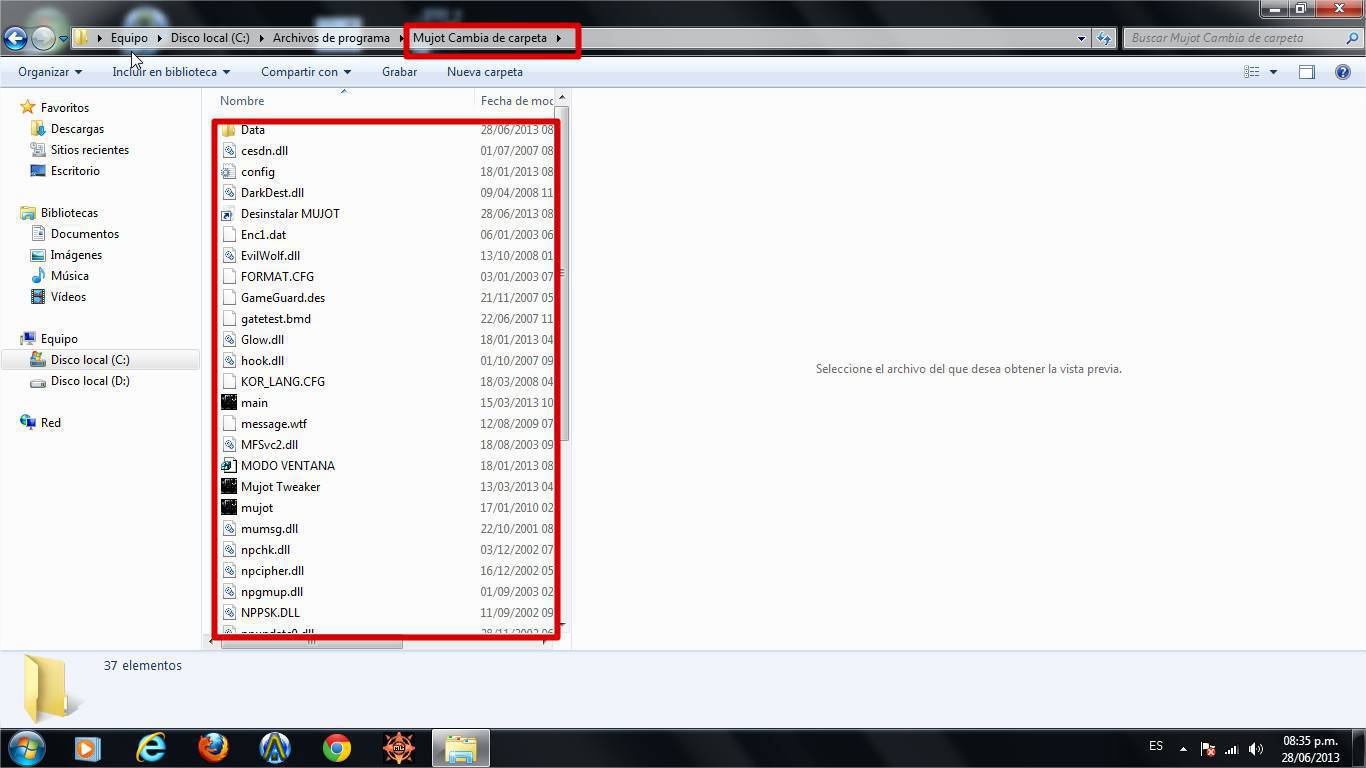Click the Buscar Mujot search field

[x=1235, y=38]
